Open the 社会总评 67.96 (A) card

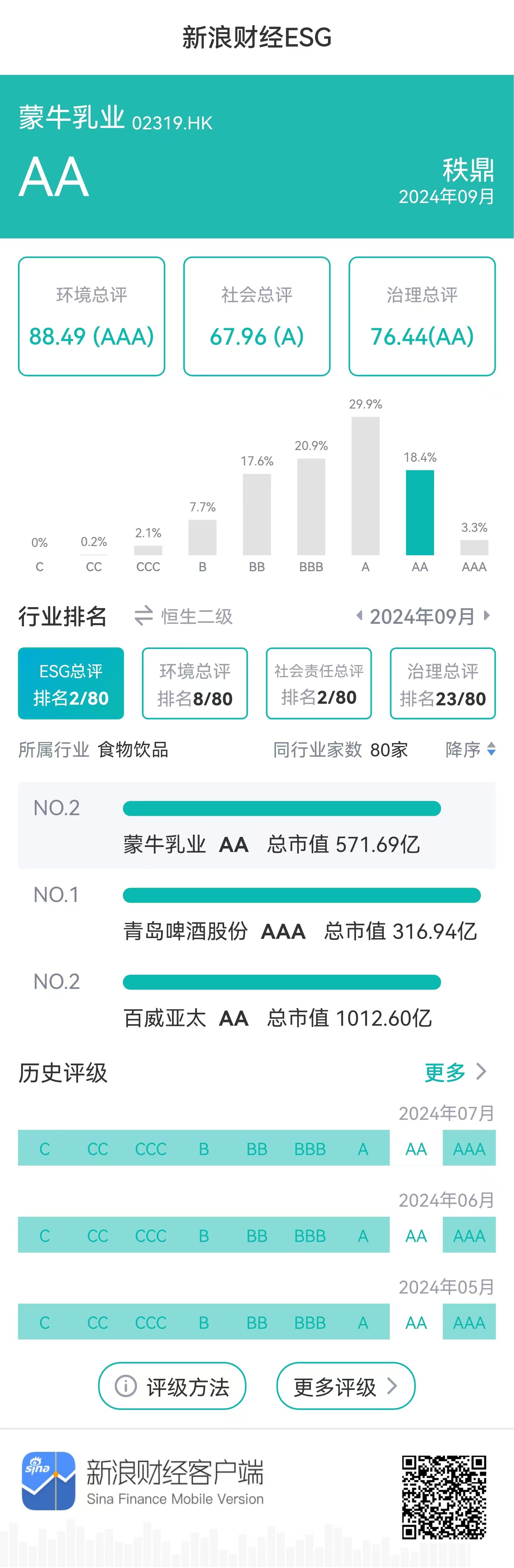pos(257,317)
